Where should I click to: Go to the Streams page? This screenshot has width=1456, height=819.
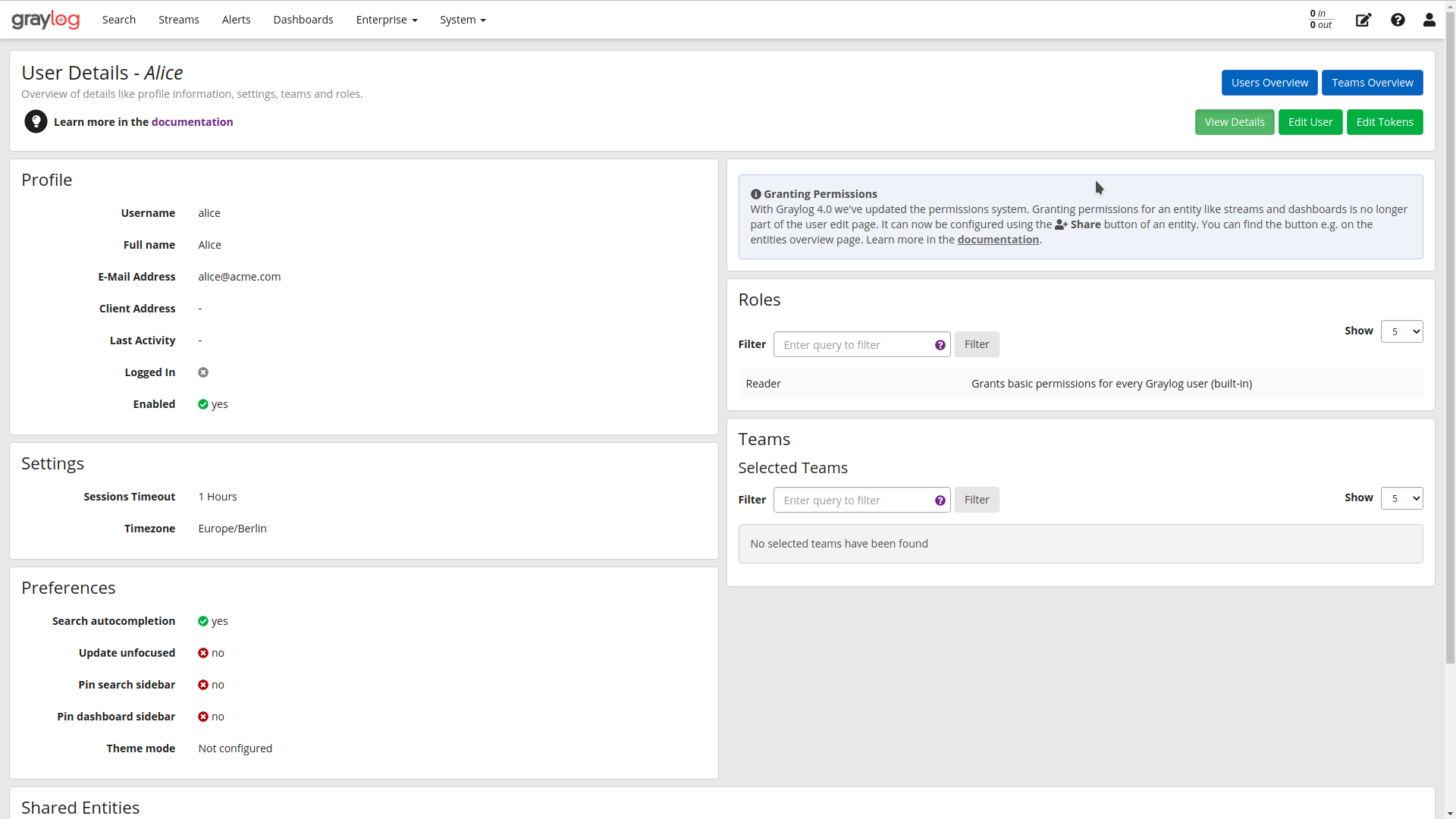click(178, 20)
